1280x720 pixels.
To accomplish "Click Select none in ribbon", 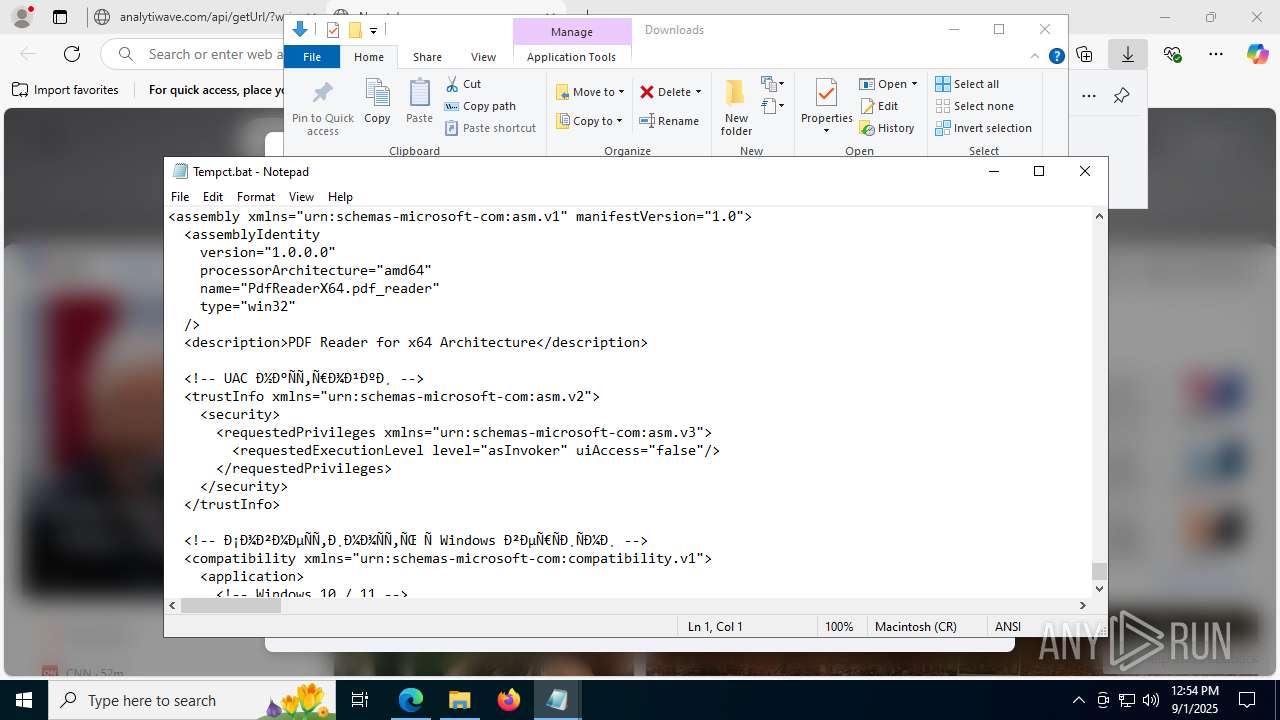I will pos(974,106).
